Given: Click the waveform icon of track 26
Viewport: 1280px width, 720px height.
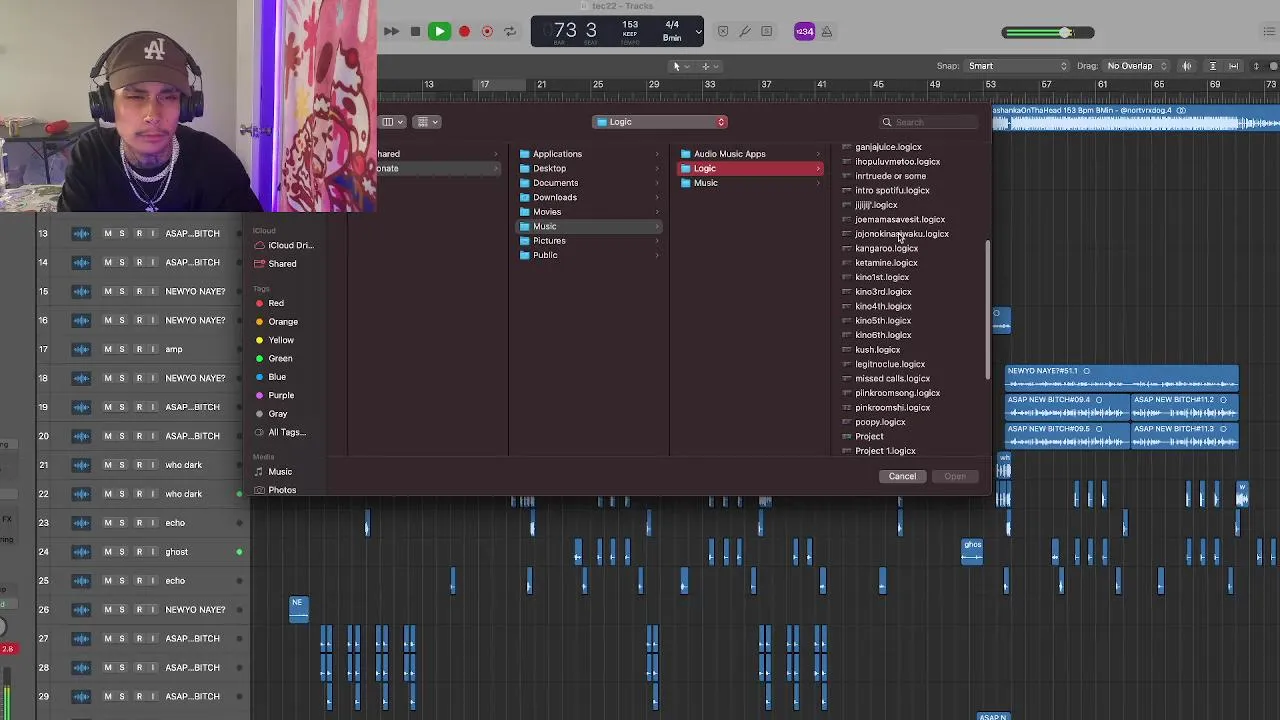Looking at the screenshot, I should 81,610.
